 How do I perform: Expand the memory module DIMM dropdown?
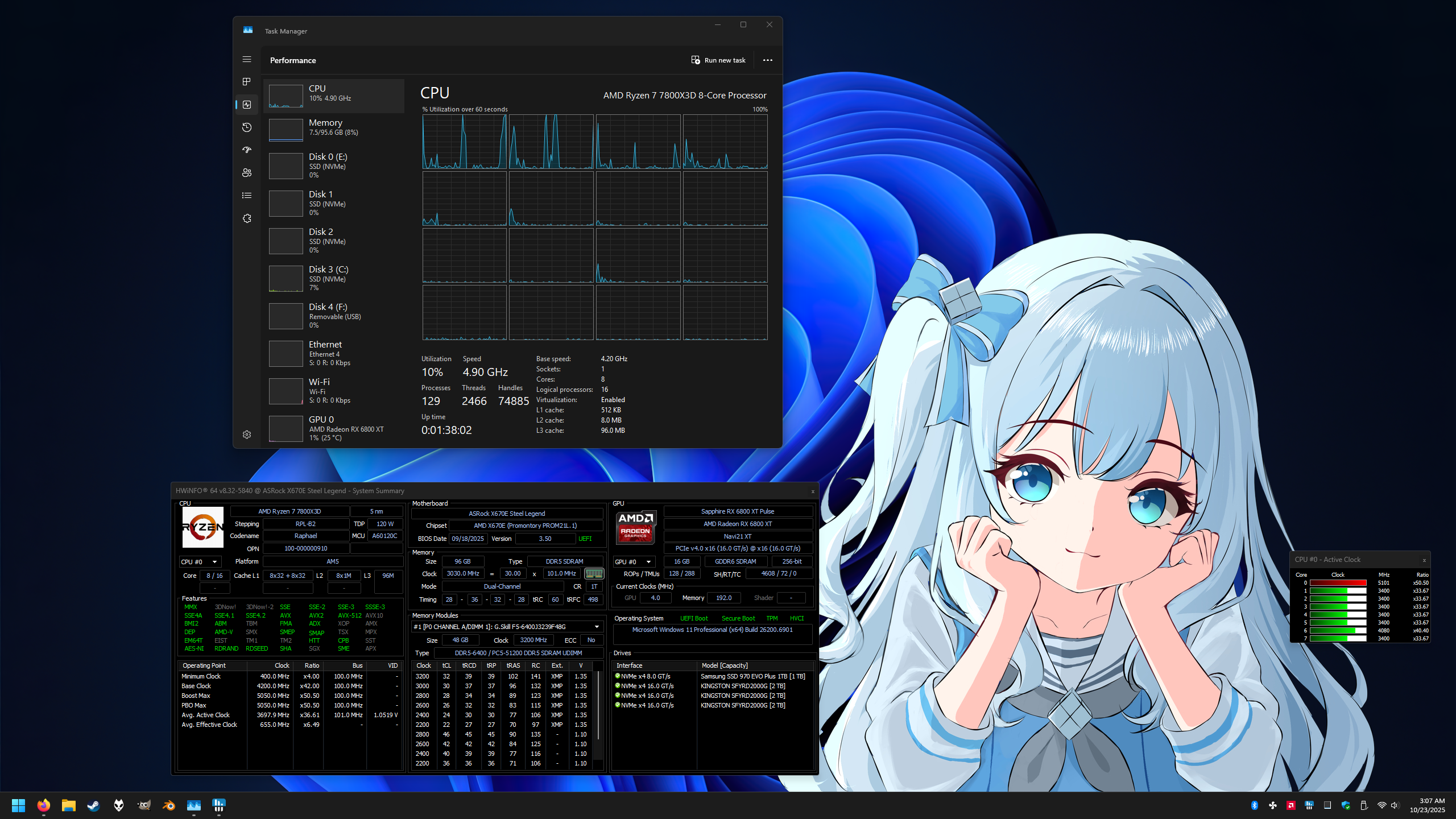(597, 626)
